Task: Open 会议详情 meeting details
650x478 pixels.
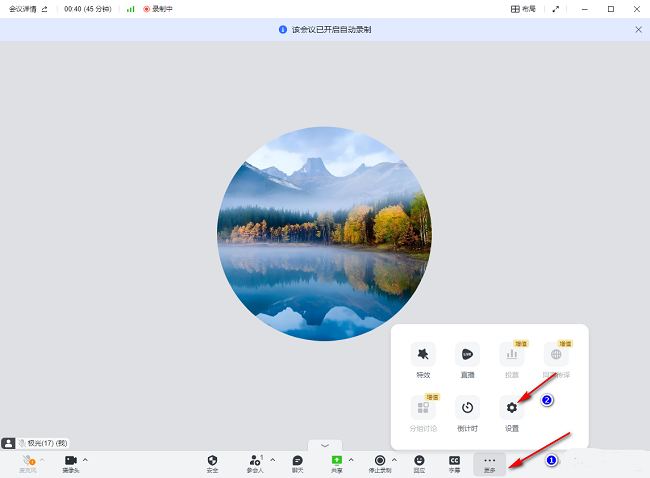Action: pyautogui.click(x=28, y=8)
